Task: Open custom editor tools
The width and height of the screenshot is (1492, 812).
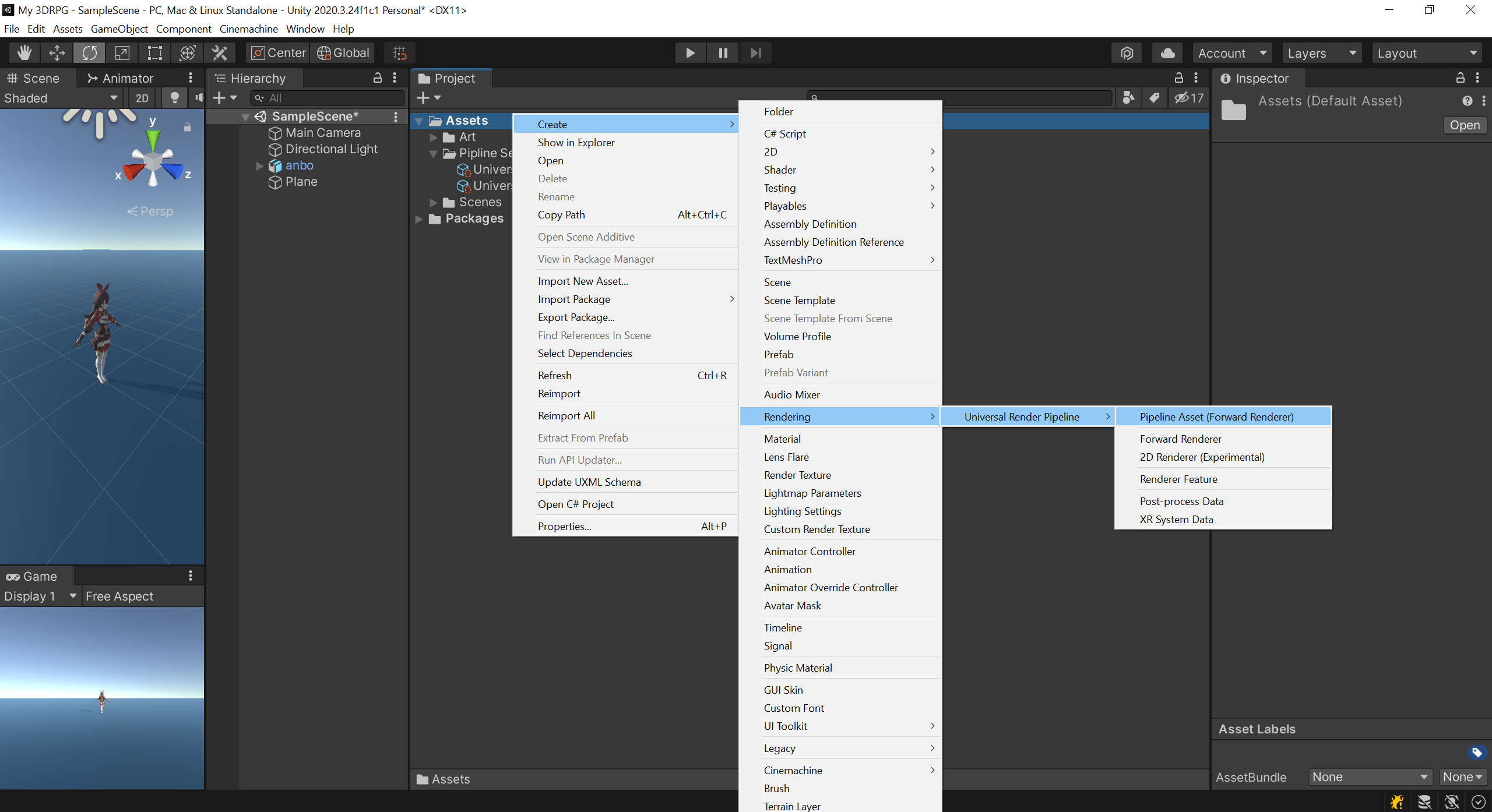Action: click(220, 53)
